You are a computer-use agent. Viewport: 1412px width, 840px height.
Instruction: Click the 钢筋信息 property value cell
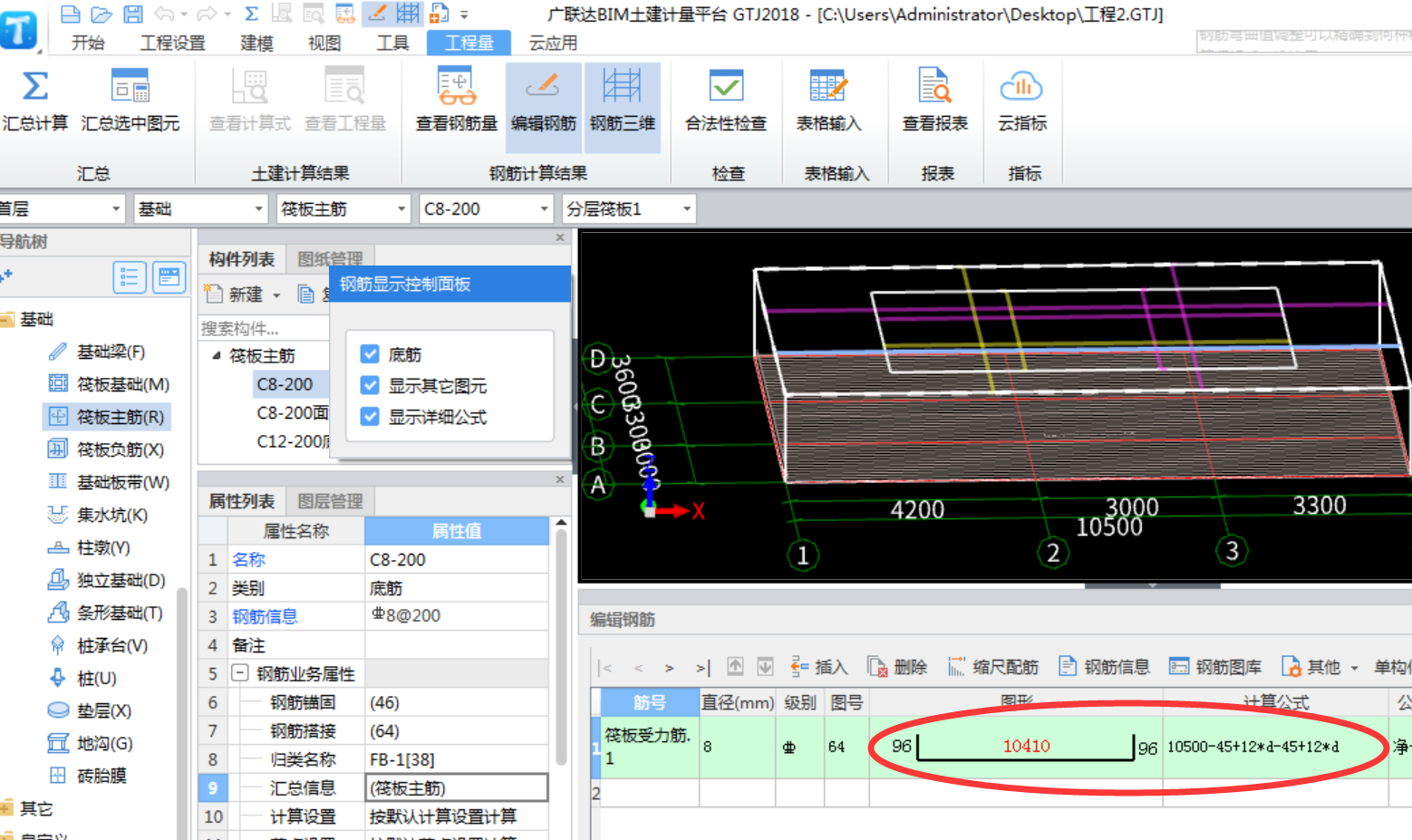click(456, 616)
